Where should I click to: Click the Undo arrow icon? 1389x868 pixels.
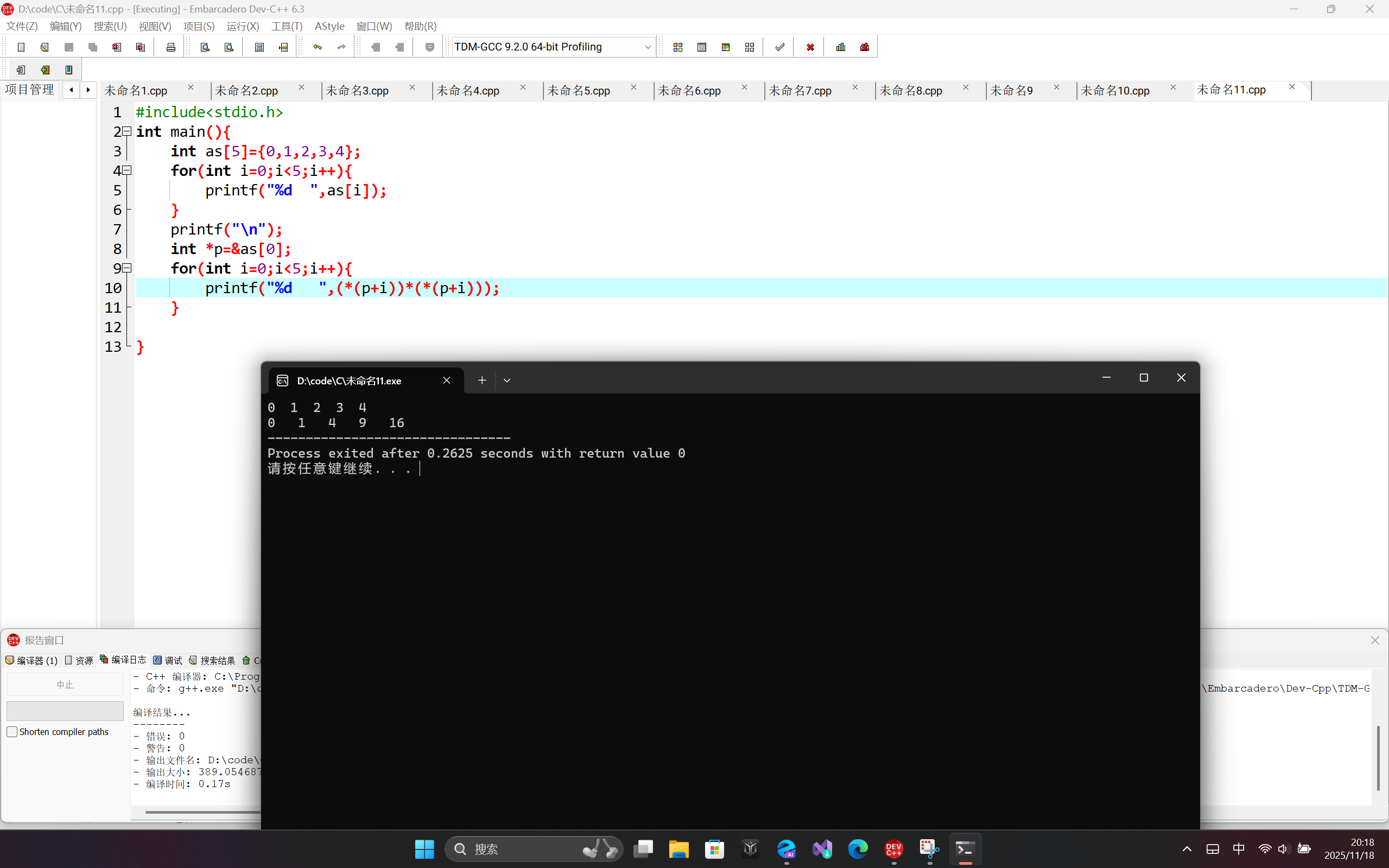point(318,47)
